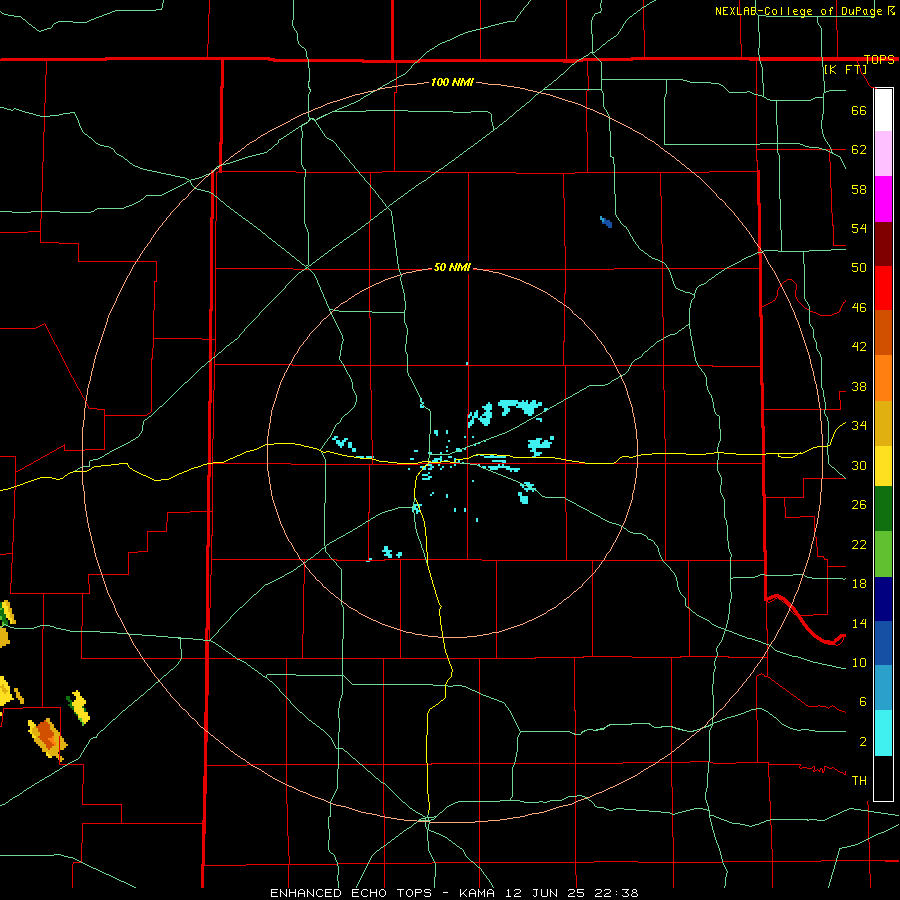Pick the light blue legend swatch
The width and height of the screenshot is (900, 900).
point(883,688)
